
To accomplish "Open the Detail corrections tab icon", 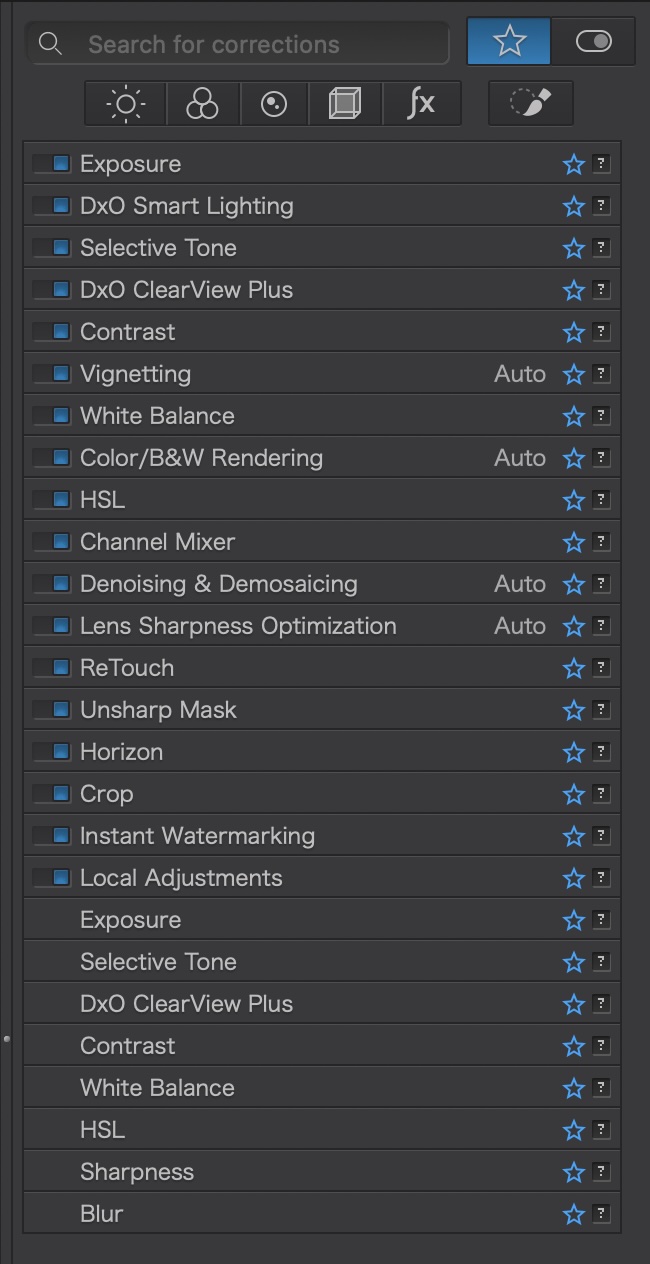I will click(273, 104).
